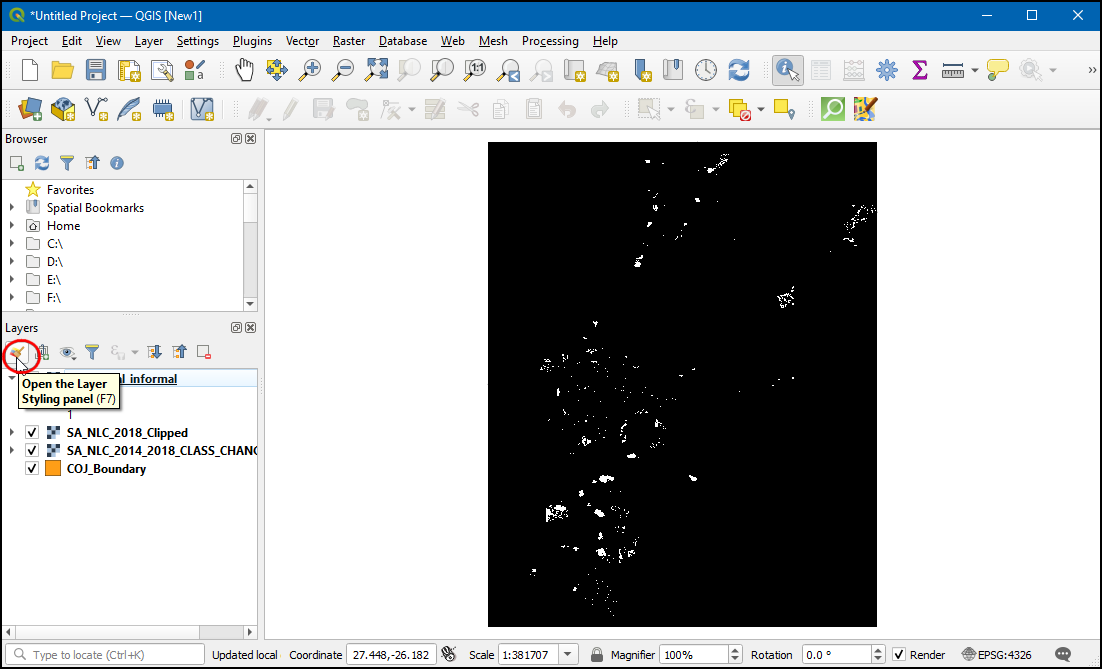Select the COJ_Boundary orange color swatch
The image size is (1102, 669).
[54, 469]
